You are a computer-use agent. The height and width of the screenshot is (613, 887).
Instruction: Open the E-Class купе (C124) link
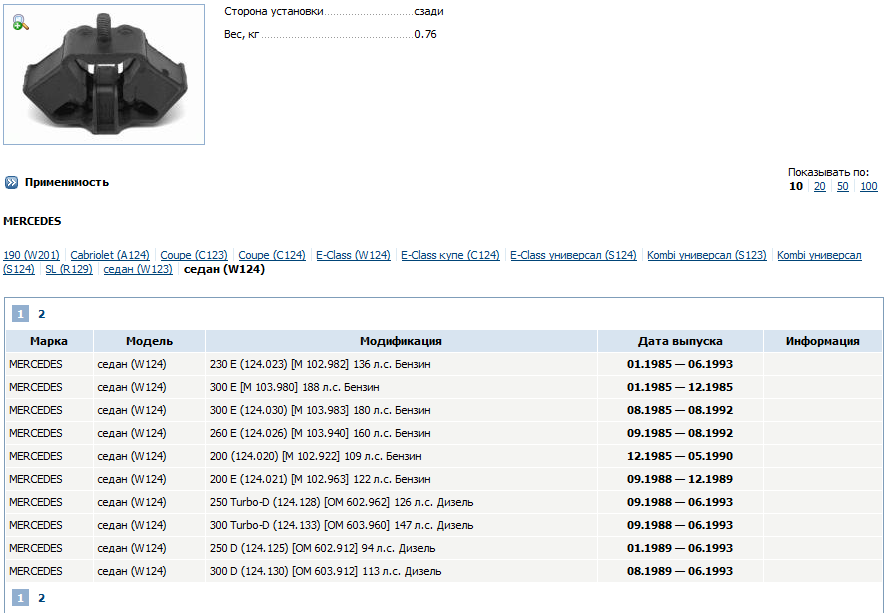pyautogui.click(x=450, y=255)
